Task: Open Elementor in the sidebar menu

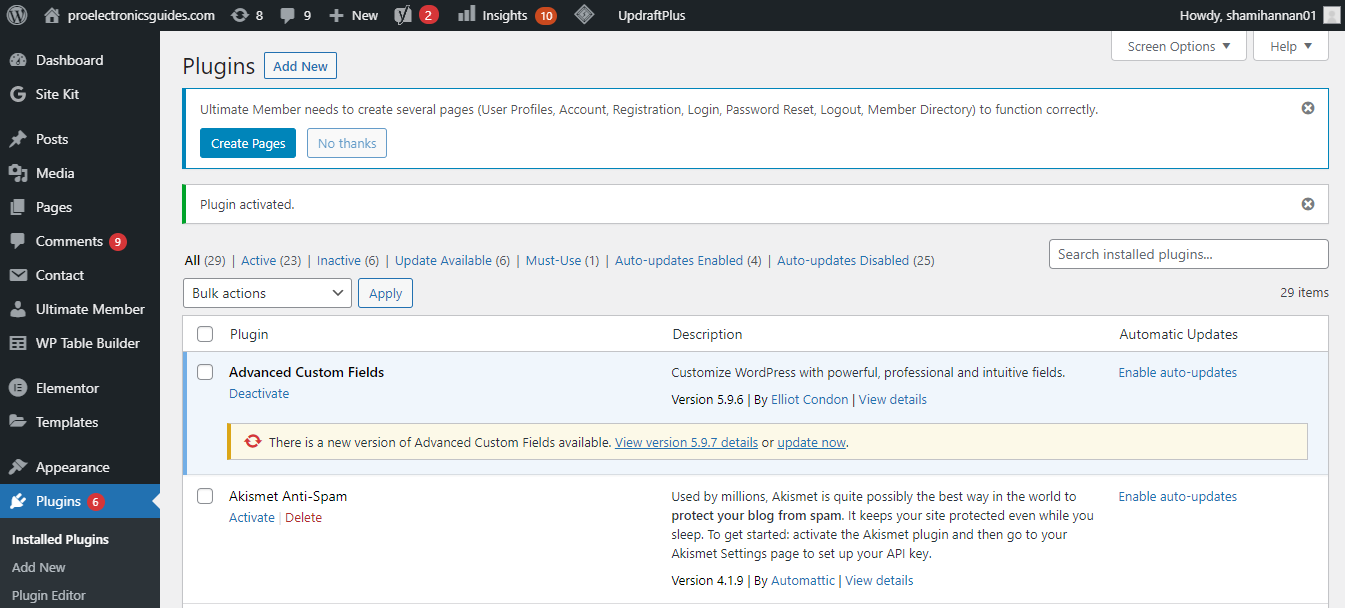Action: [67, 388]
